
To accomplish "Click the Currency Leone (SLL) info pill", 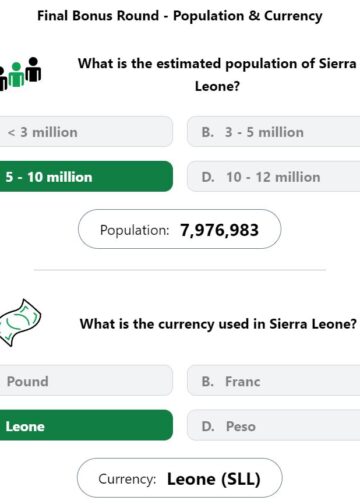I will 179,478.
